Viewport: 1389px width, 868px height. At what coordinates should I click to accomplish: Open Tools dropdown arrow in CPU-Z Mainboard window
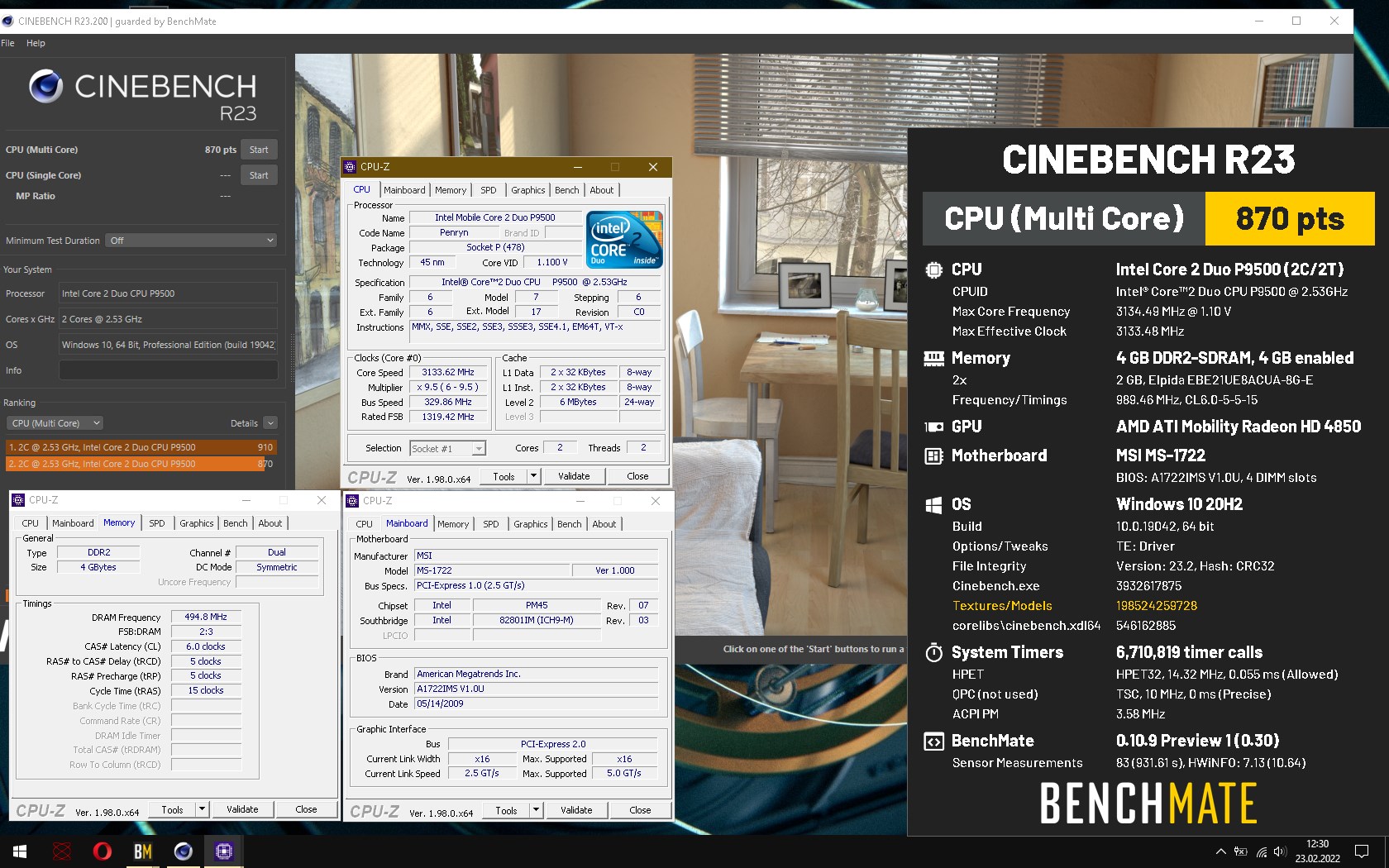(x=536, y=810)
